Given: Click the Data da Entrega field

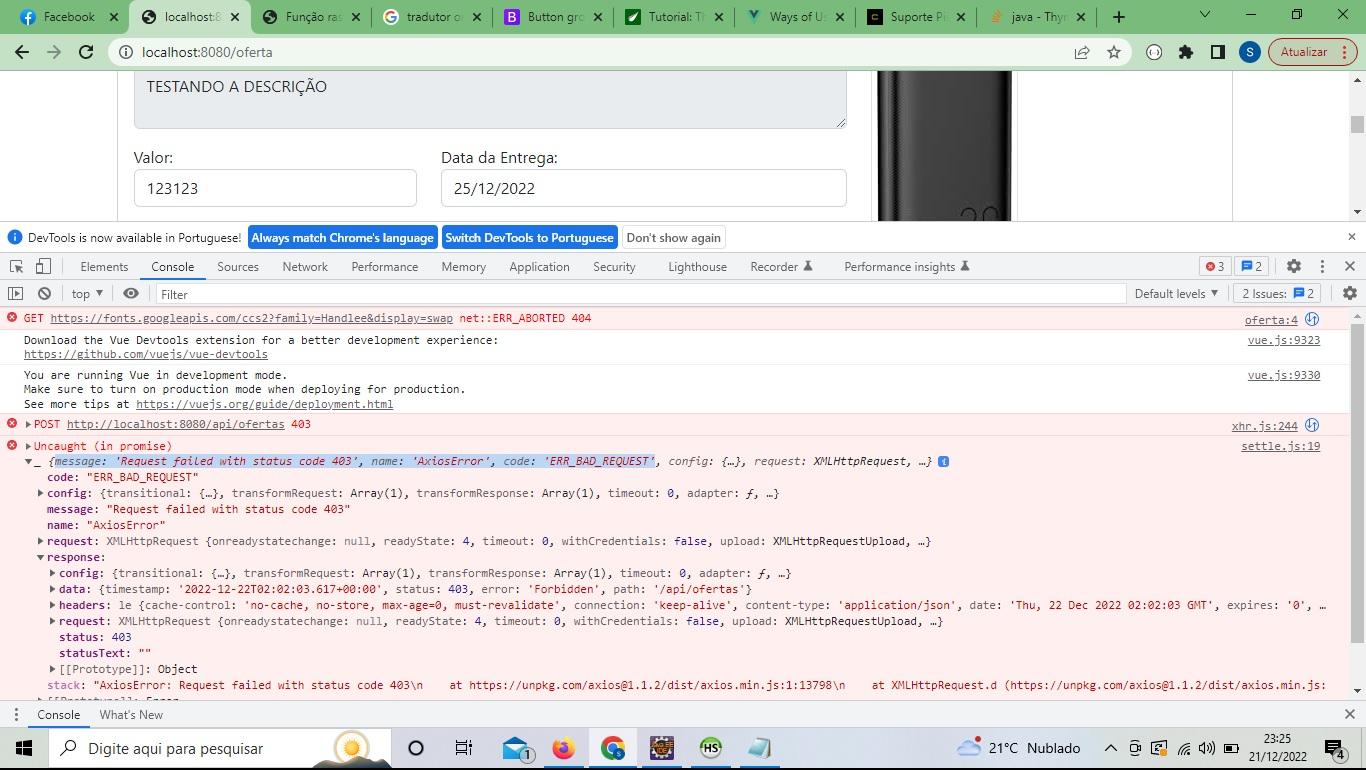Looking at the screenshot, I should pos(644,188).
